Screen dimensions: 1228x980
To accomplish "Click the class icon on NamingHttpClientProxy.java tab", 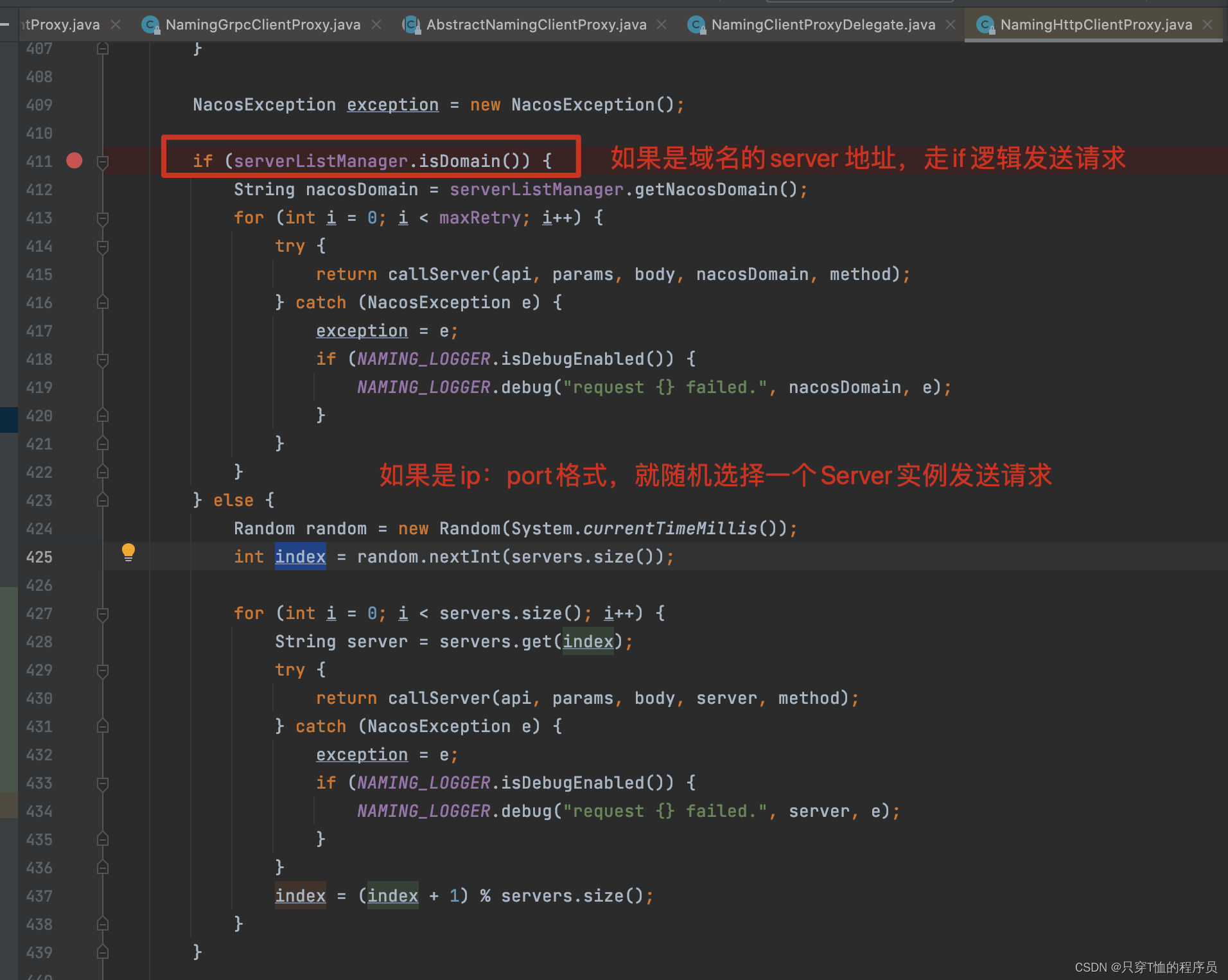I will pos(986,25).
